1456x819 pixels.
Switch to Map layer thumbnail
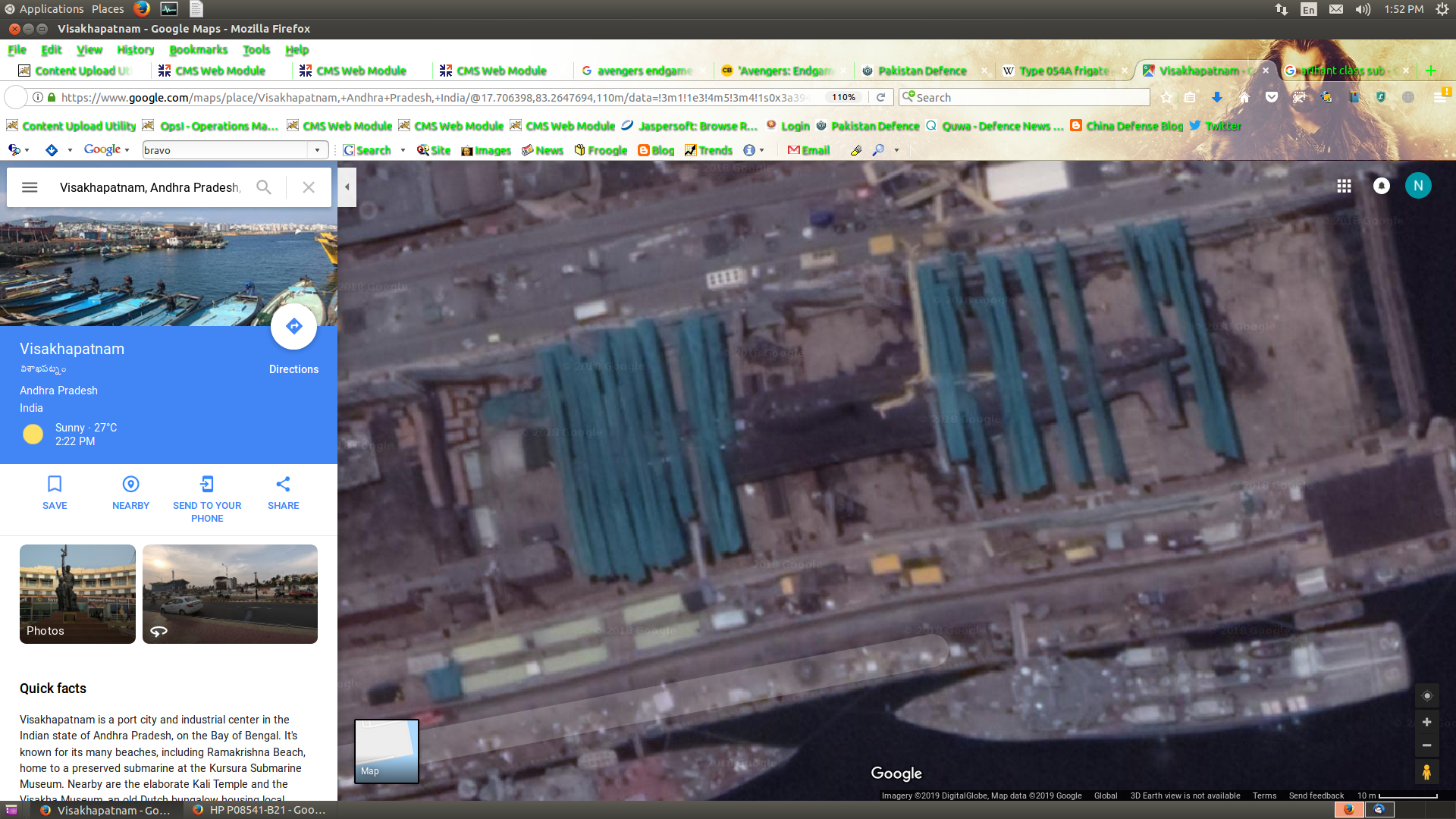coord(387,751)
